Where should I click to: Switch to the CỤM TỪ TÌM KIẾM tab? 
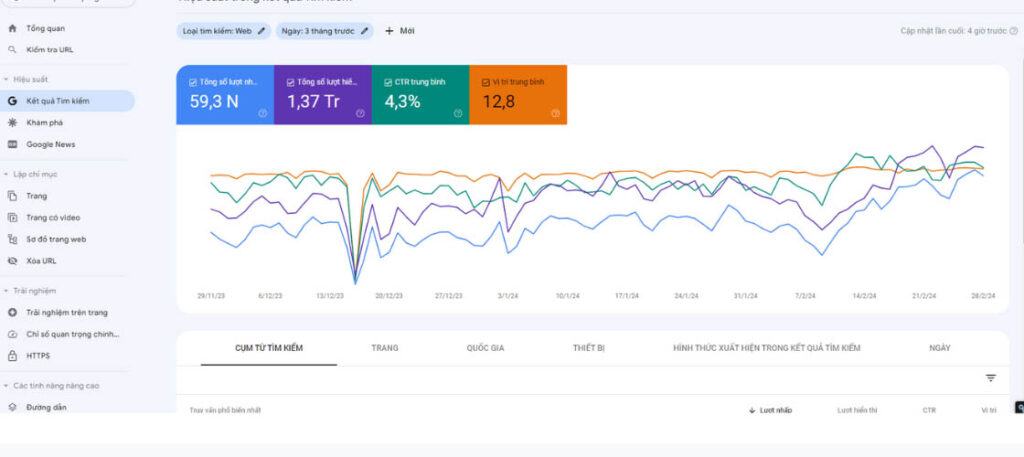point(269,348)
